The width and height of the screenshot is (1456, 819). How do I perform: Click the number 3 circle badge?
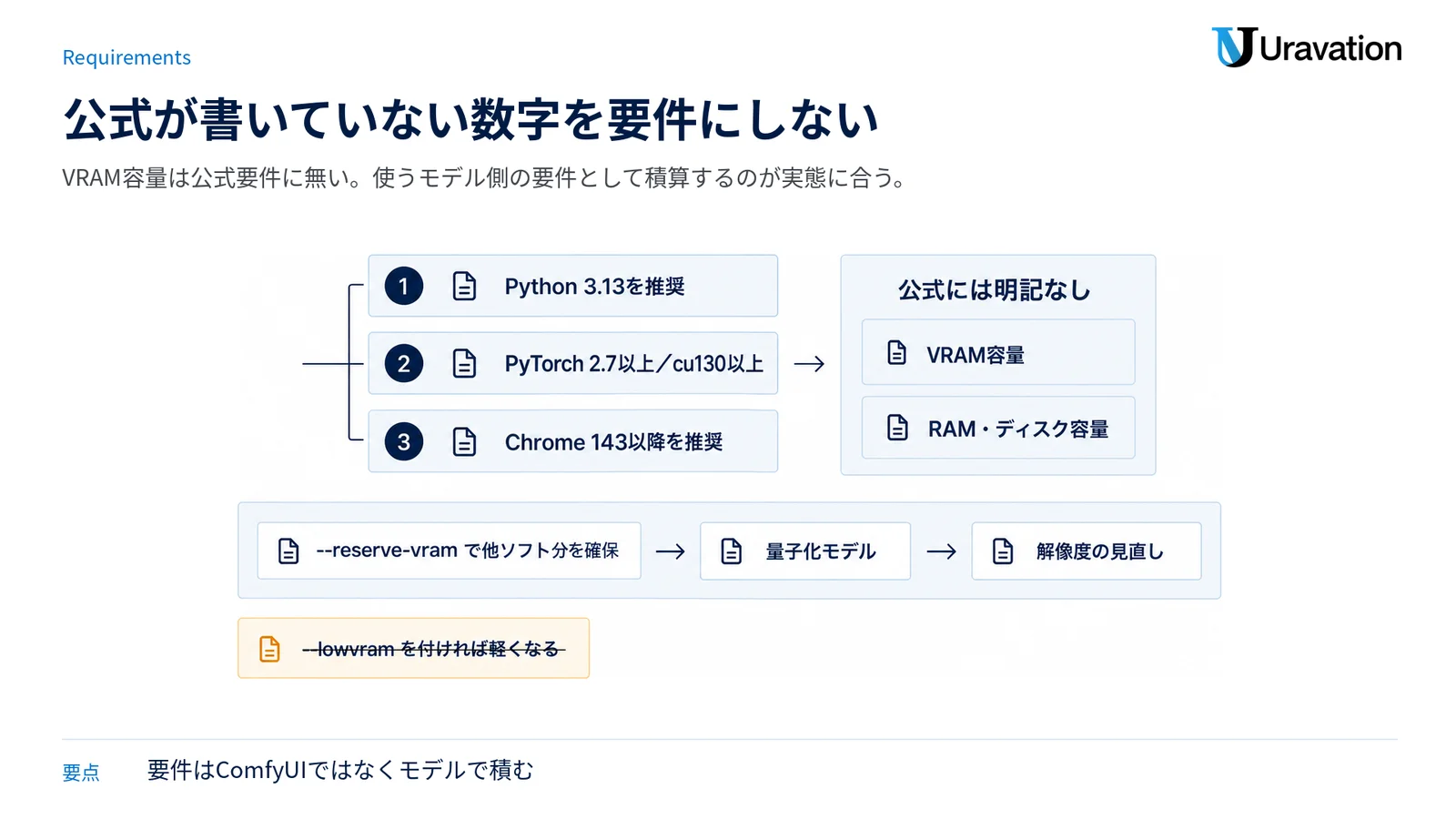(403, 441)
